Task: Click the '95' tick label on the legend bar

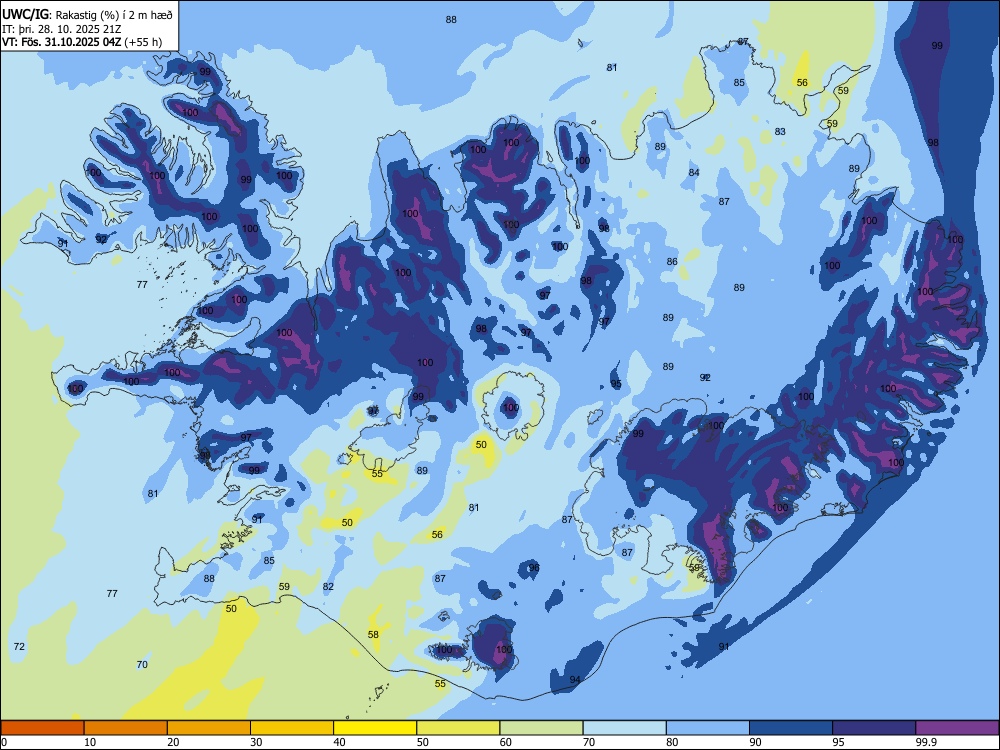Action: pos(839,742)
